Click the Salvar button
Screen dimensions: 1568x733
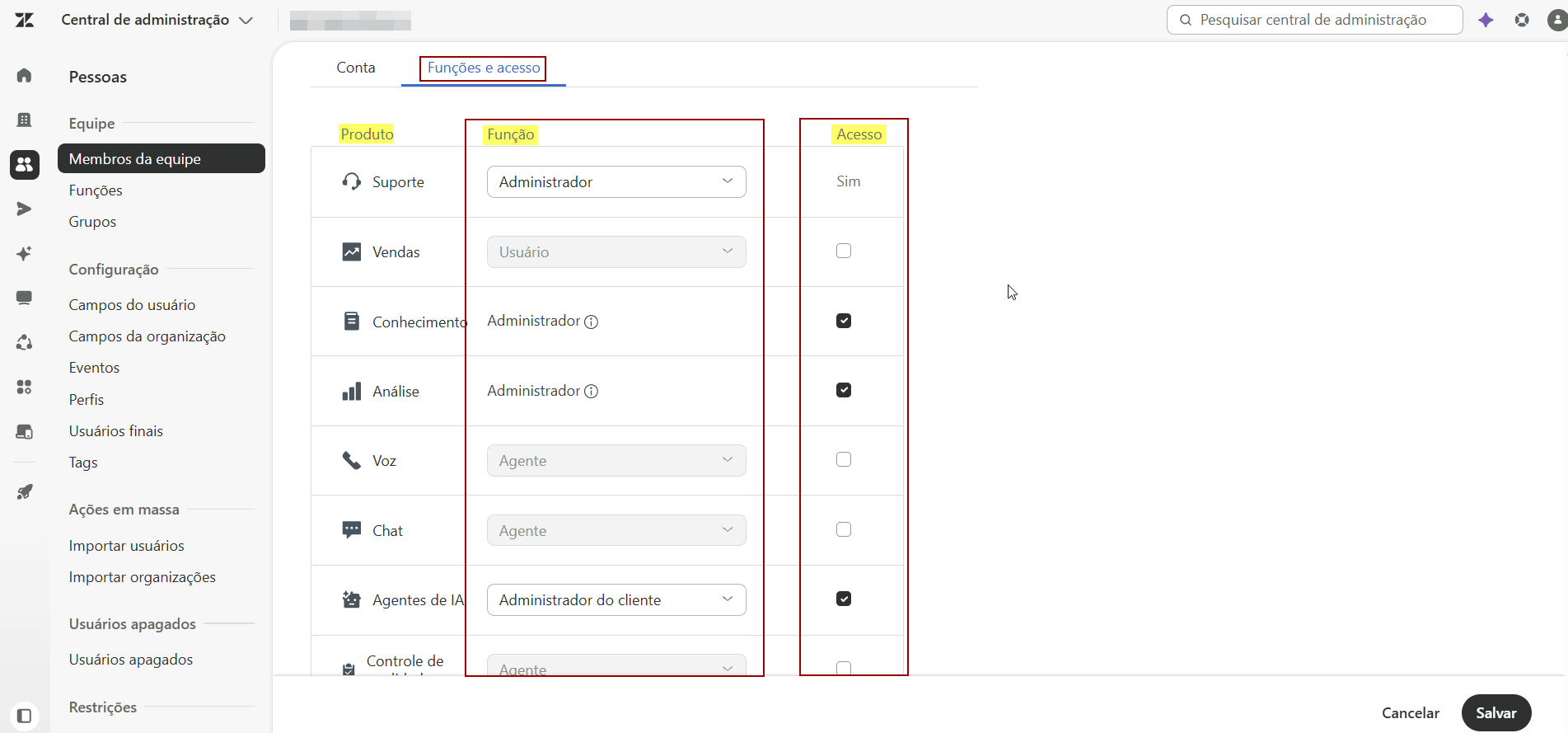pyautogui.click(x=1496, y=713)
